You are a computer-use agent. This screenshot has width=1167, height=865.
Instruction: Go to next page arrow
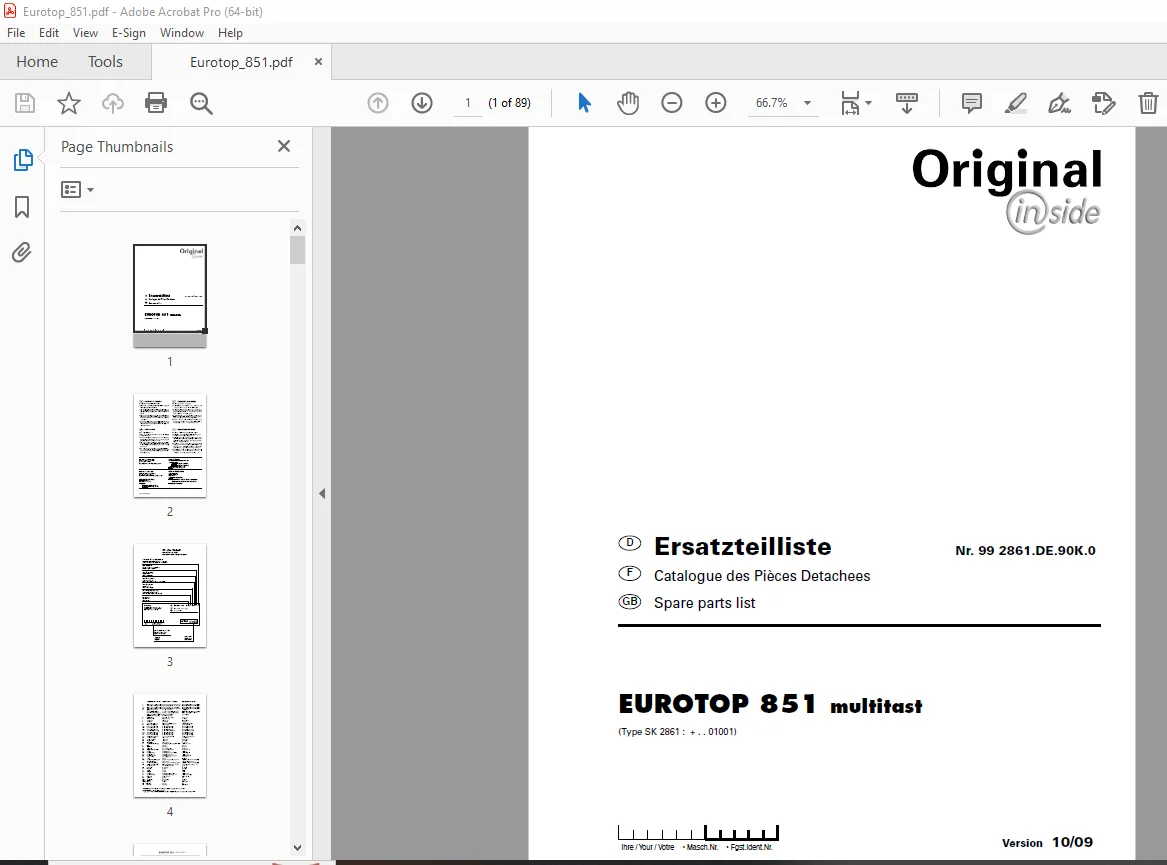[x=422, y=103]
